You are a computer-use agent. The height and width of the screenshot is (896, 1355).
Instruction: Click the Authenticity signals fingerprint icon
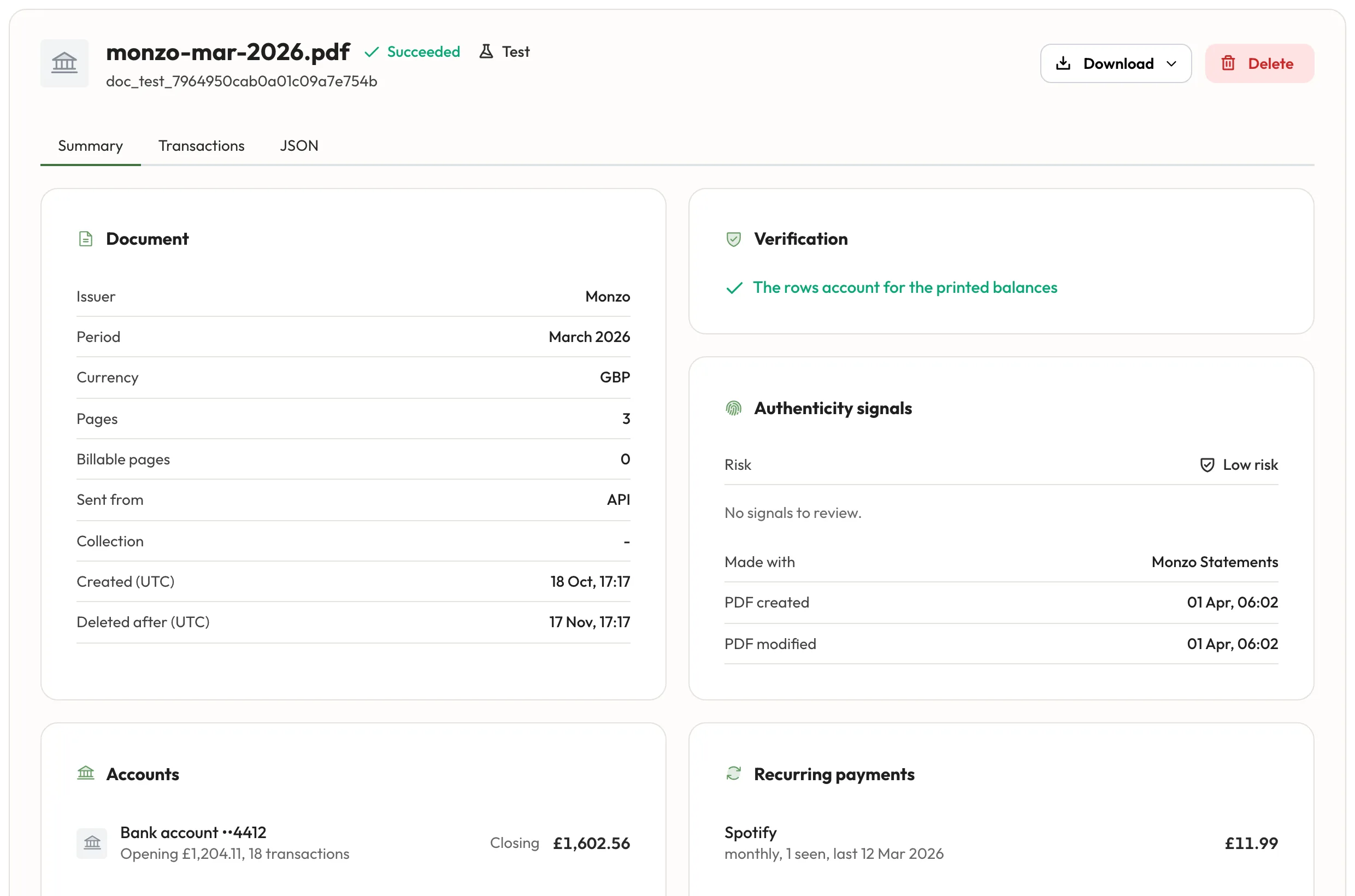click(x=733, y=408)
